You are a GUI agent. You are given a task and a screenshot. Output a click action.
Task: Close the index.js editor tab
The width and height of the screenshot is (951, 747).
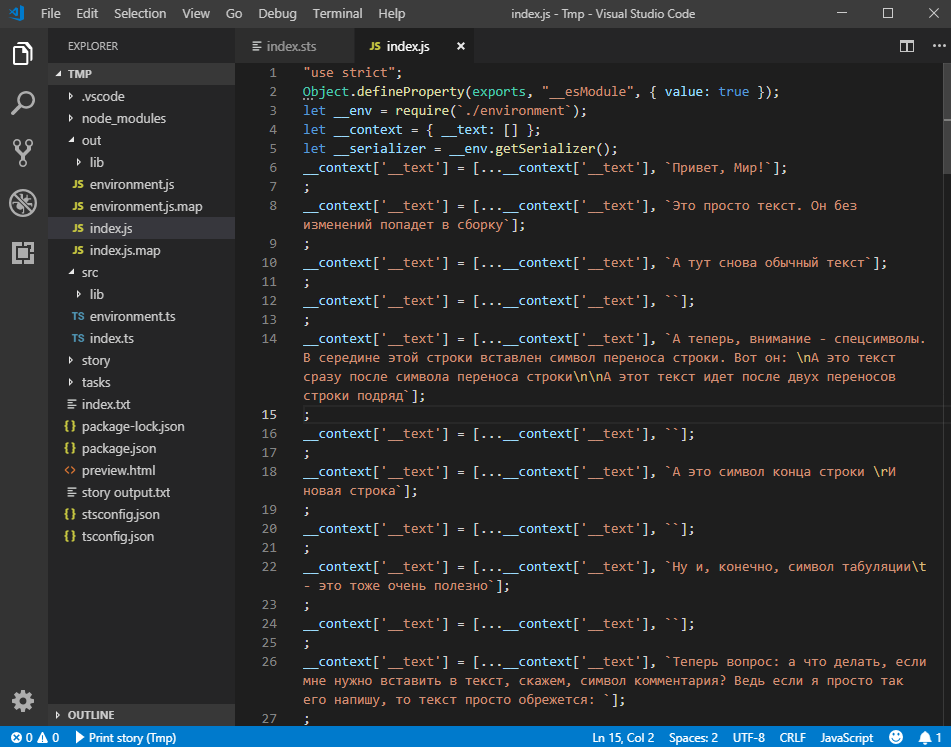point(461,46)
